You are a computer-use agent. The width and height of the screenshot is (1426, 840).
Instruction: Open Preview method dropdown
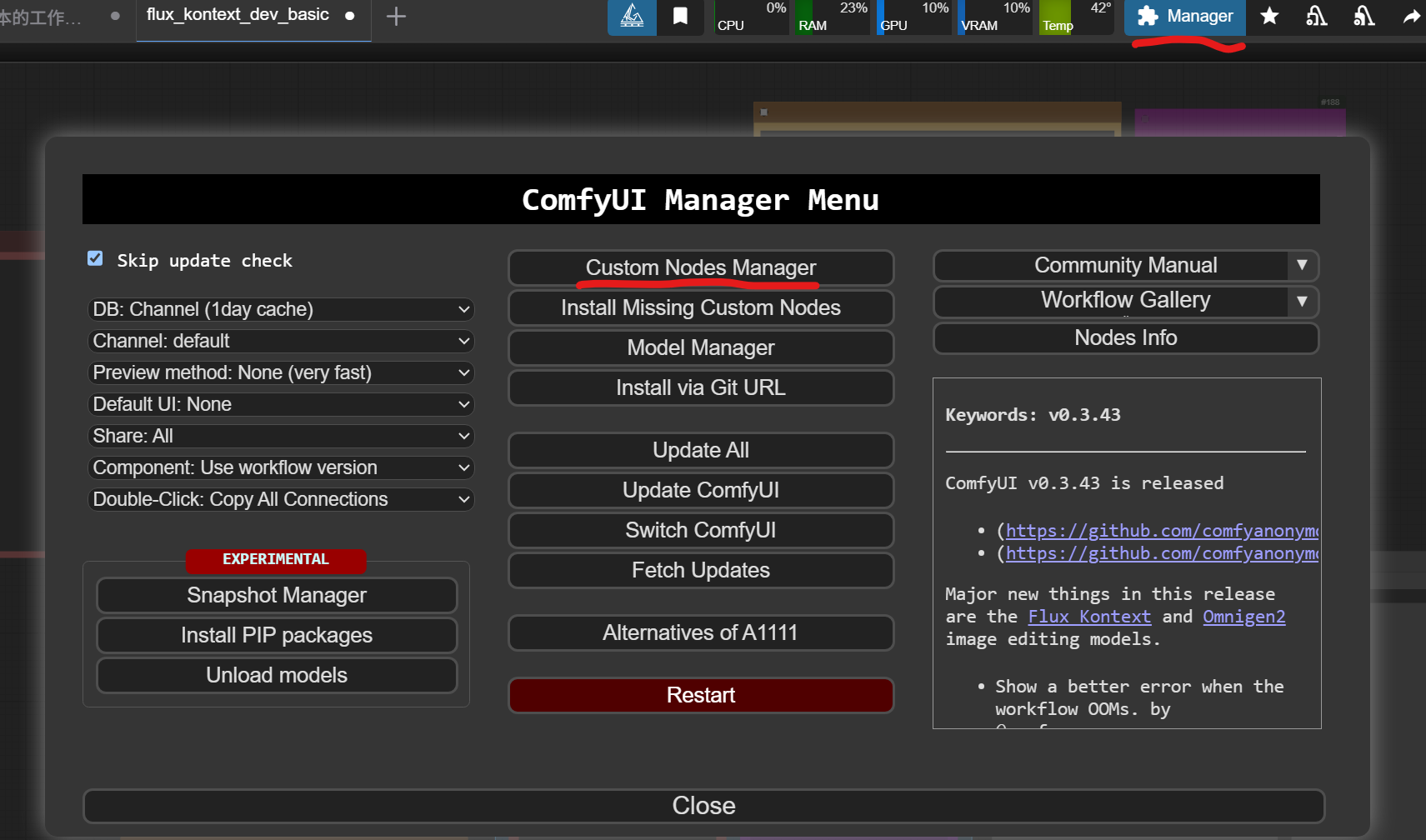[281, 372]
